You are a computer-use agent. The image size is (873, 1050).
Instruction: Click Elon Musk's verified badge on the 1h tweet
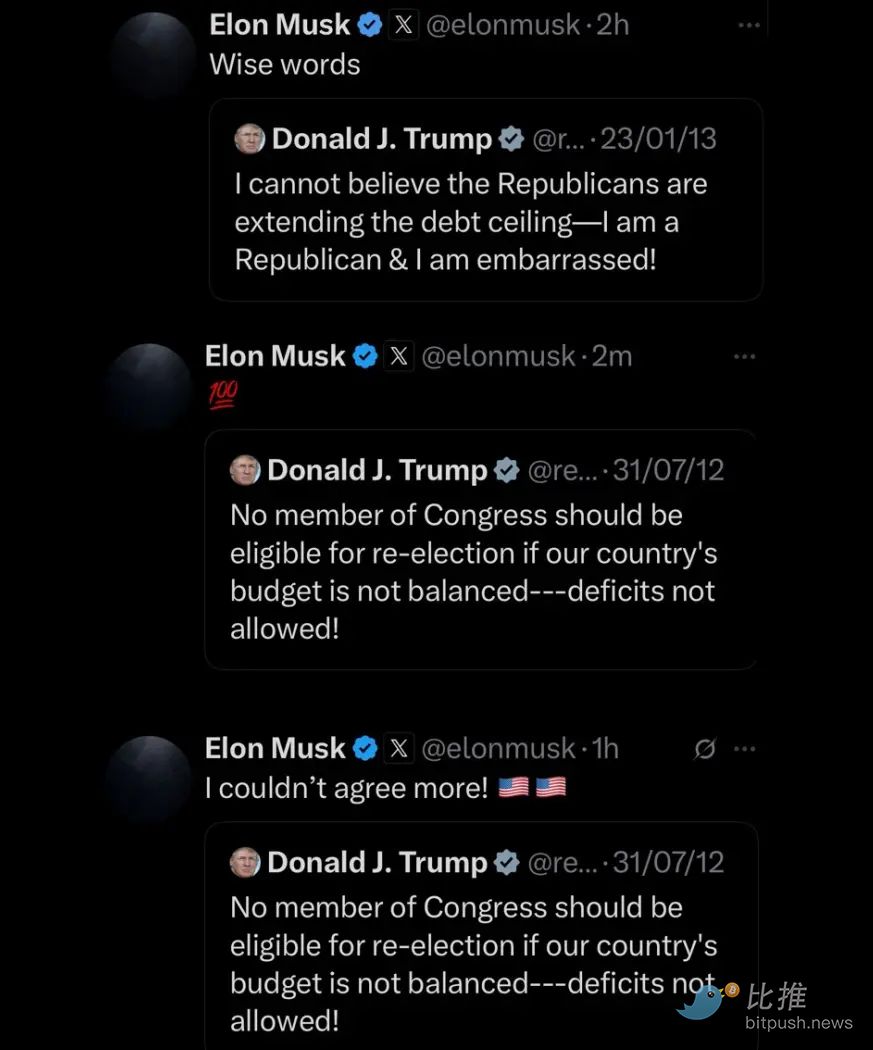click(366, 748)
